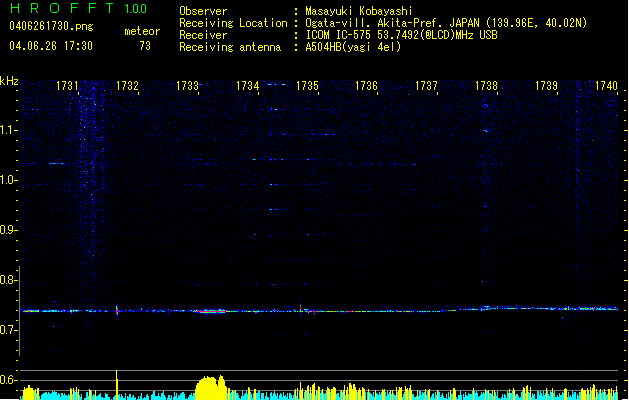Click the 0.9 kHz frequency axis label

(x=8, y=230)
